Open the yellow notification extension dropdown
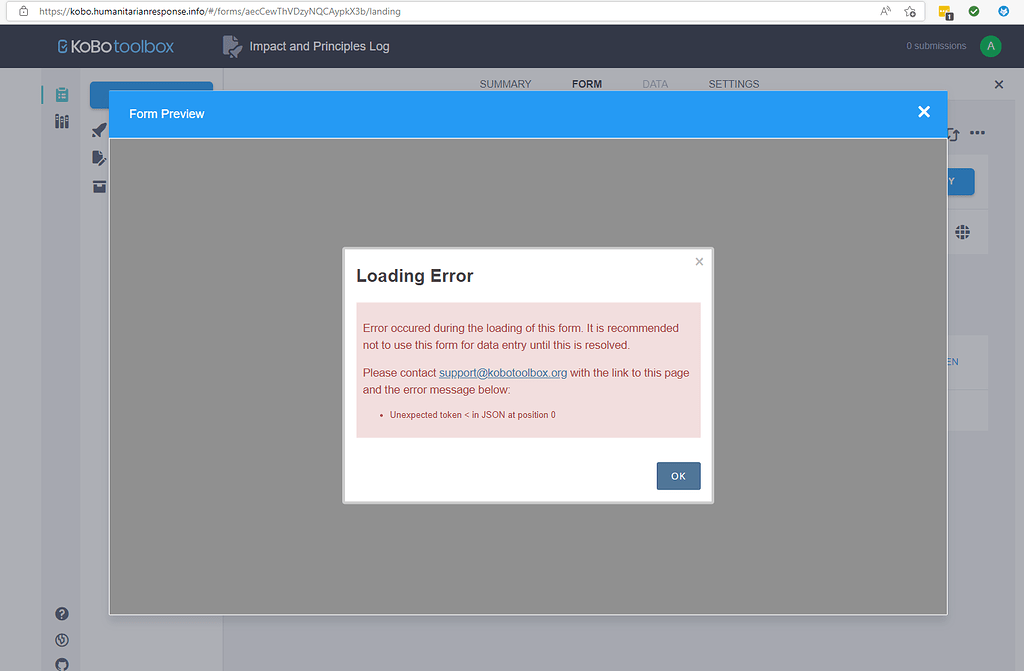The image size is (1024, 671). [x=945, y=11]
